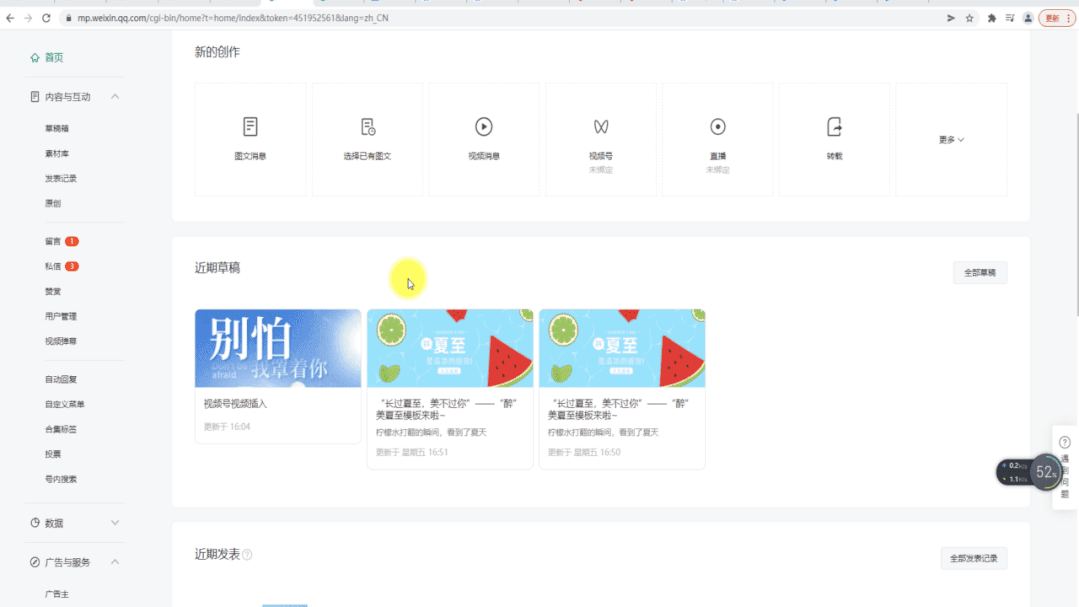The image size is (1079, 607).
Task: Open 广告主 in the sidebar
Action: tap(56, 594)
